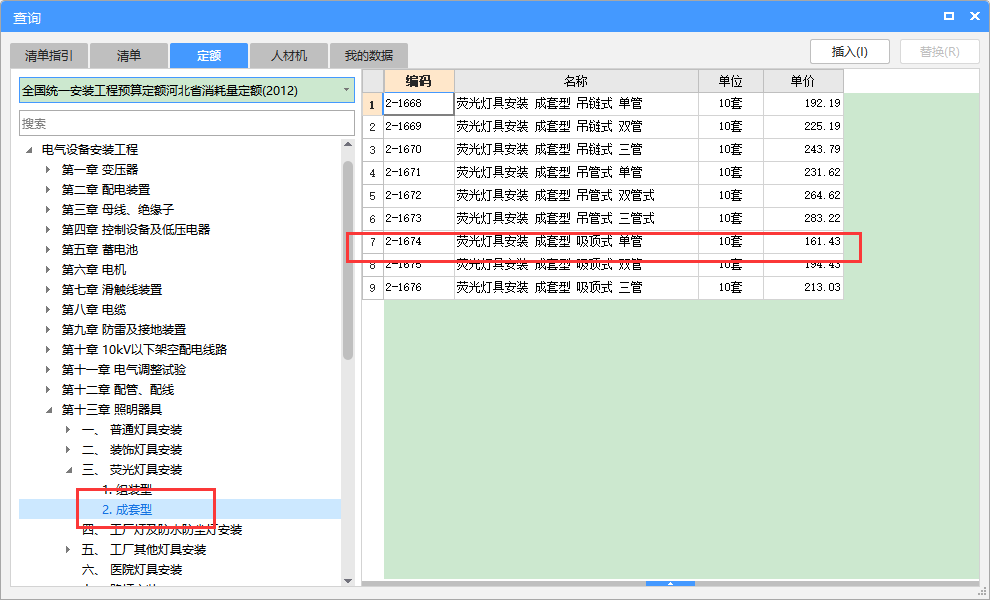Expand 第四章 控制设备及低压电器 node
The height and width of the screenshot is (600, 990).
tap(48, 230)
